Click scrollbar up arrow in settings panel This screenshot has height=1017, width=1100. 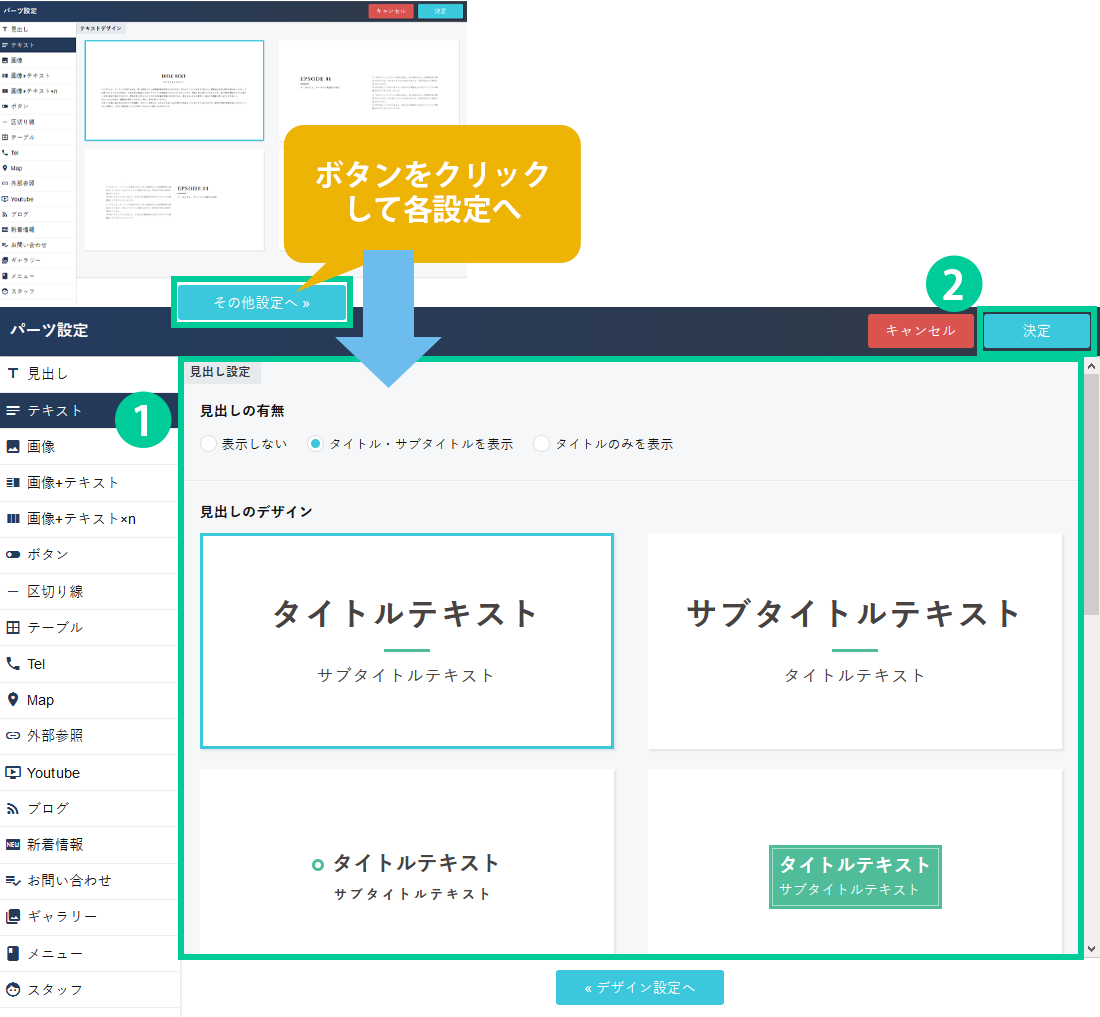pyautogui.click(x=1091, y=367)
